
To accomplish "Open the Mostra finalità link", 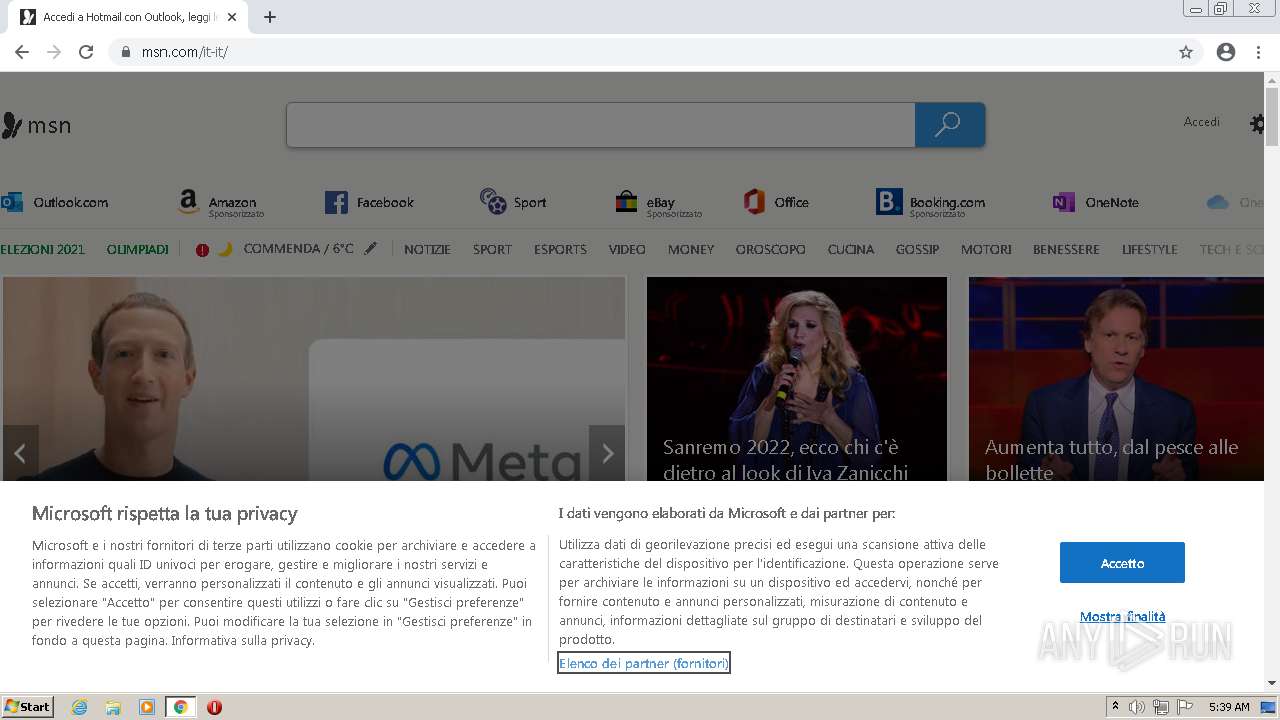I will tap(1122, 617).
